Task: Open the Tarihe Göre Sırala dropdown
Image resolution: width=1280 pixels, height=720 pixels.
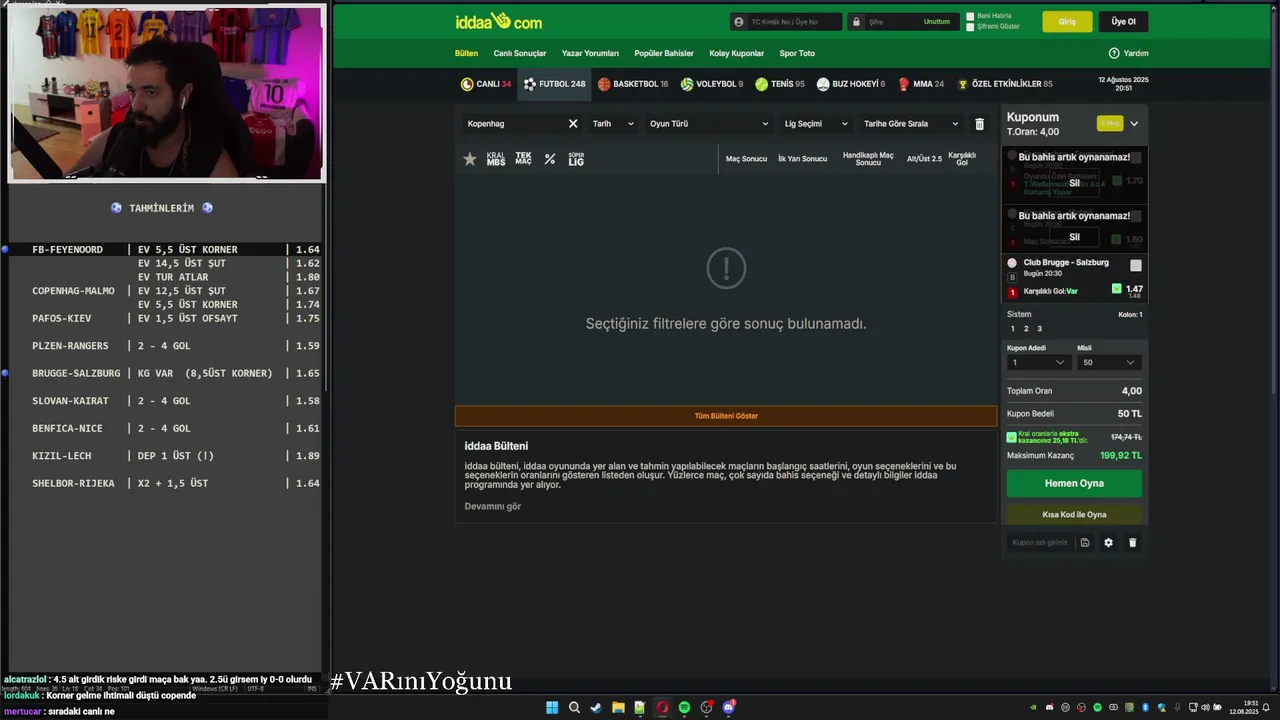Action: pyautogui.click(x=911, y=124)
